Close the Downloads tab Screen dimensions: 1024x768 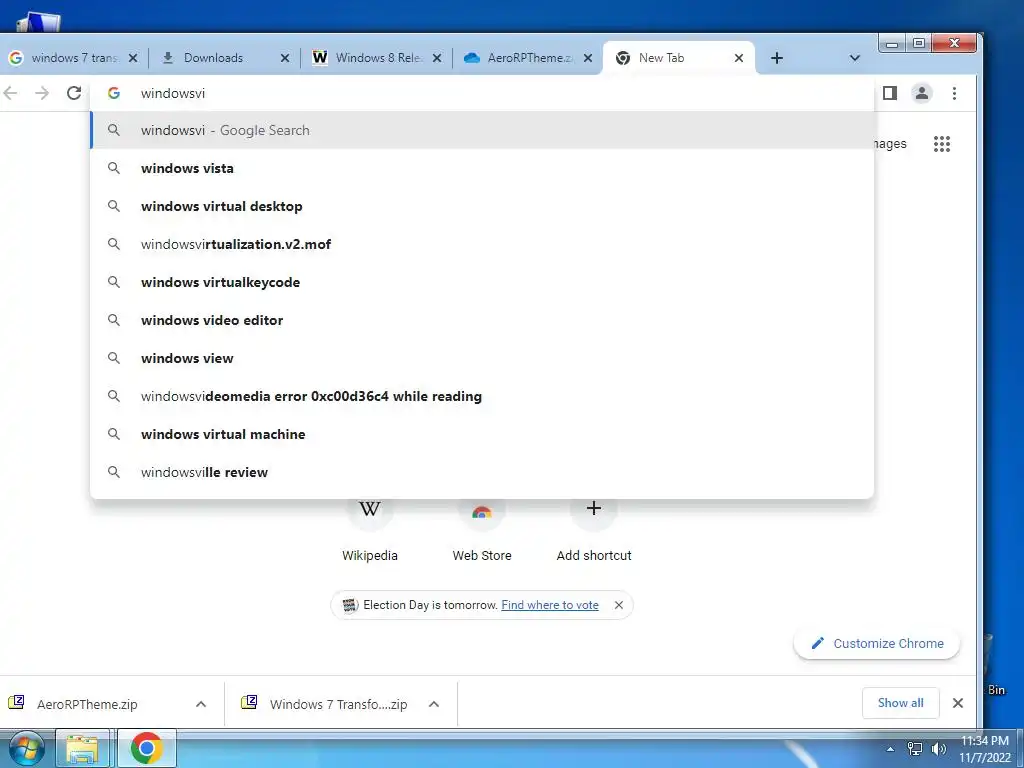[285, 58]
